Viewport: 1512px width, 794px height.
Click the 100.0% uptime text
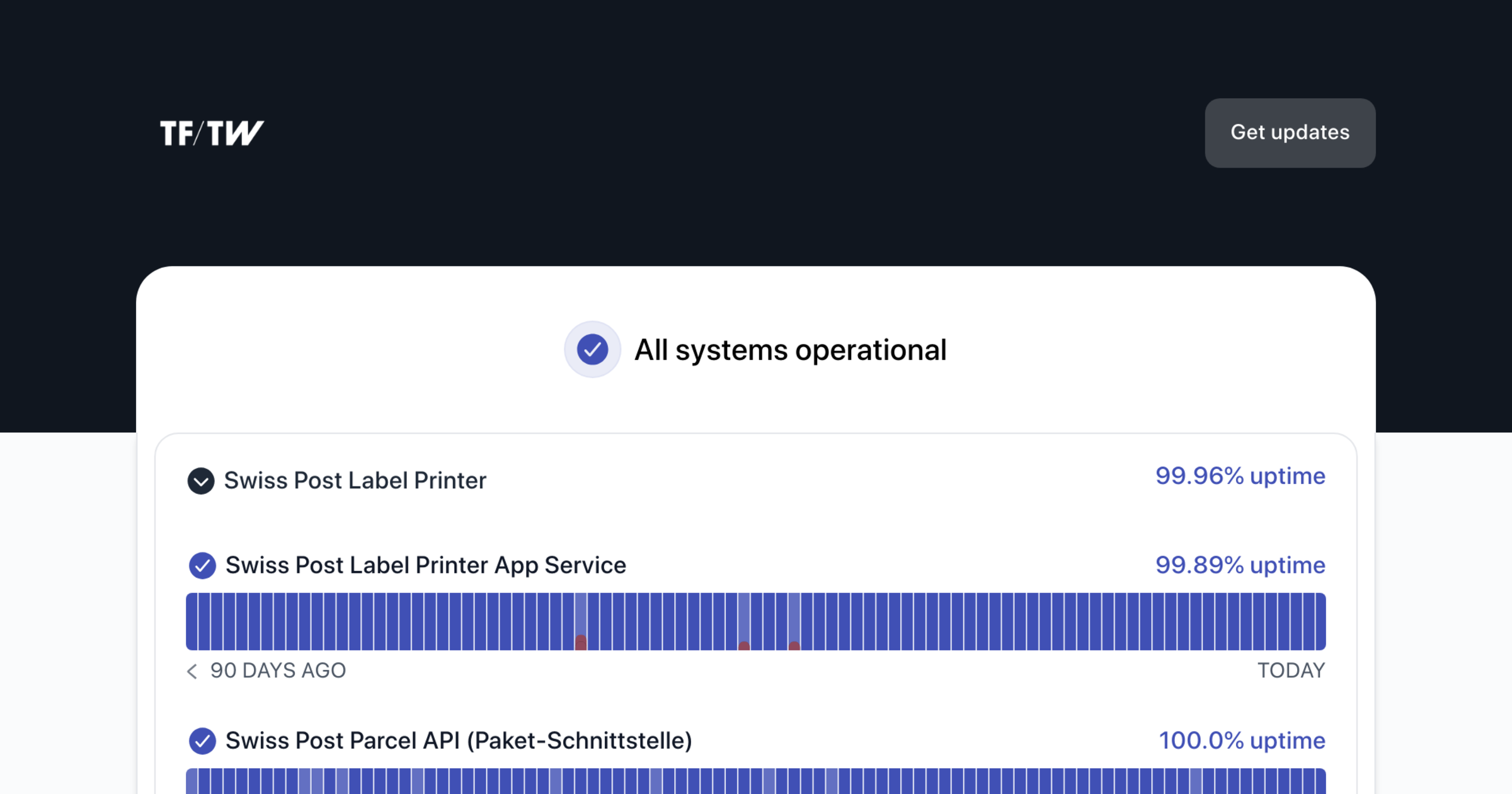[1242, 740]
